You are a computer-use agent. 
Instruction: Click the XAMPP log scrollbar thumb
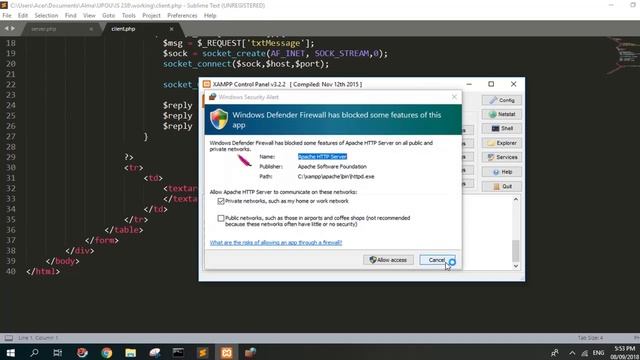coord(516,251)
